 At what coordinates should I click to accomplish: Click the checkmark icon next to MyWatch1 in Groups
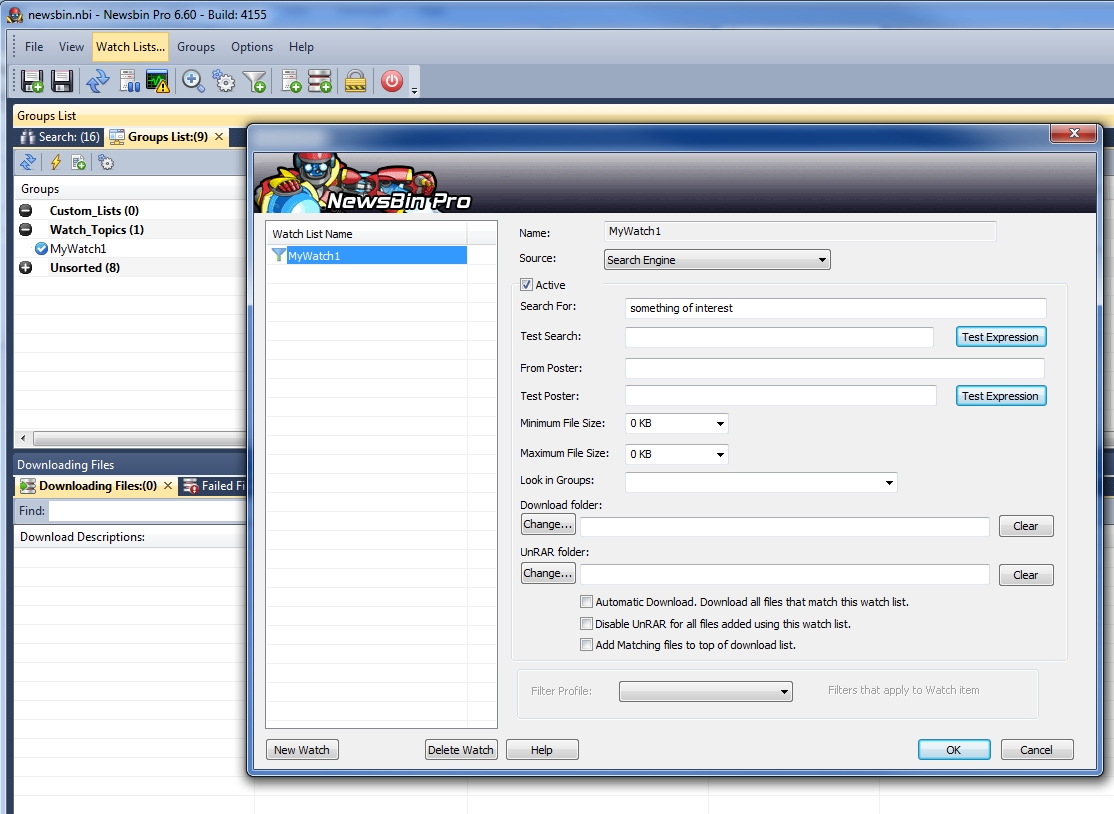coord(41,249)
